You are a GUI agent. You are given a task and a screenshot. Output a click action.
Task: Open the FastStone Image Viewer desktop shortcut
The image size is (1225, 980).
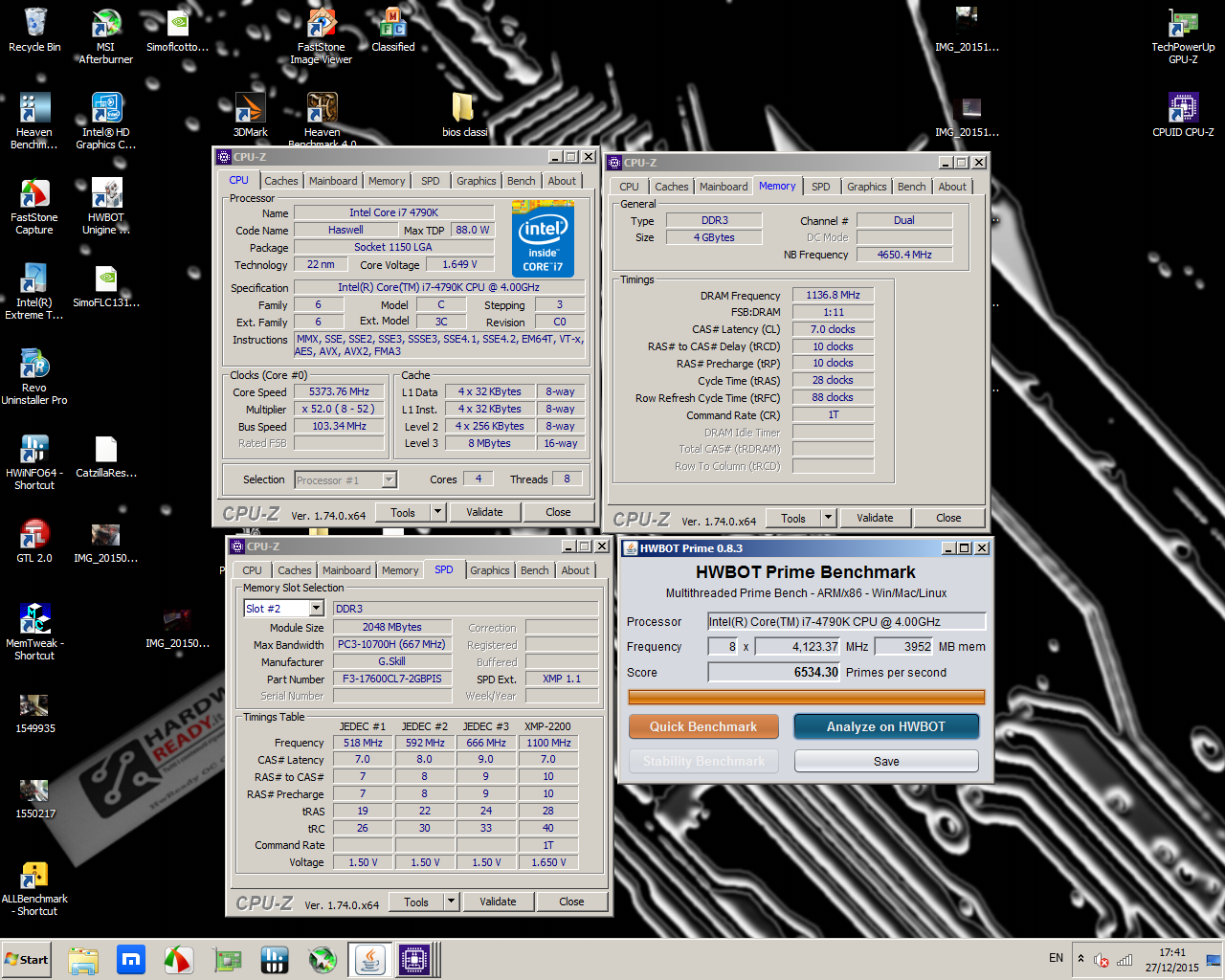pos(321,36)
